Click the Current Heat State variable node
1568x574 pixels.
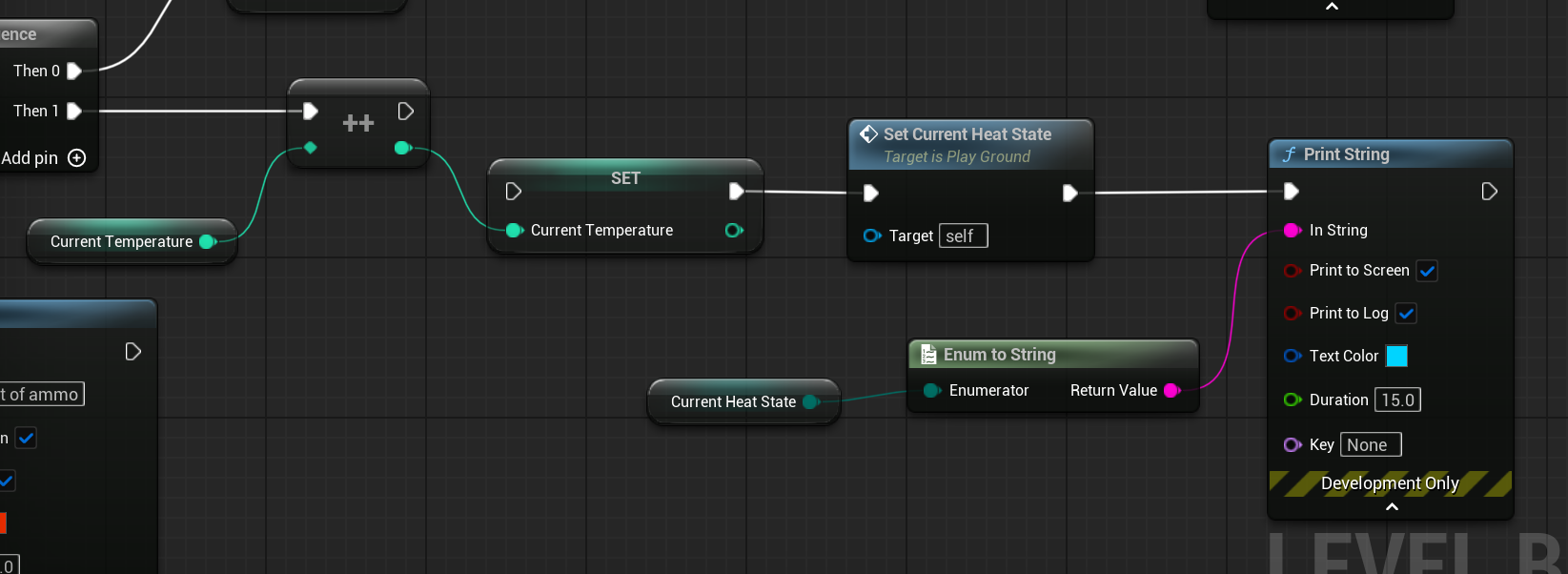743,401
